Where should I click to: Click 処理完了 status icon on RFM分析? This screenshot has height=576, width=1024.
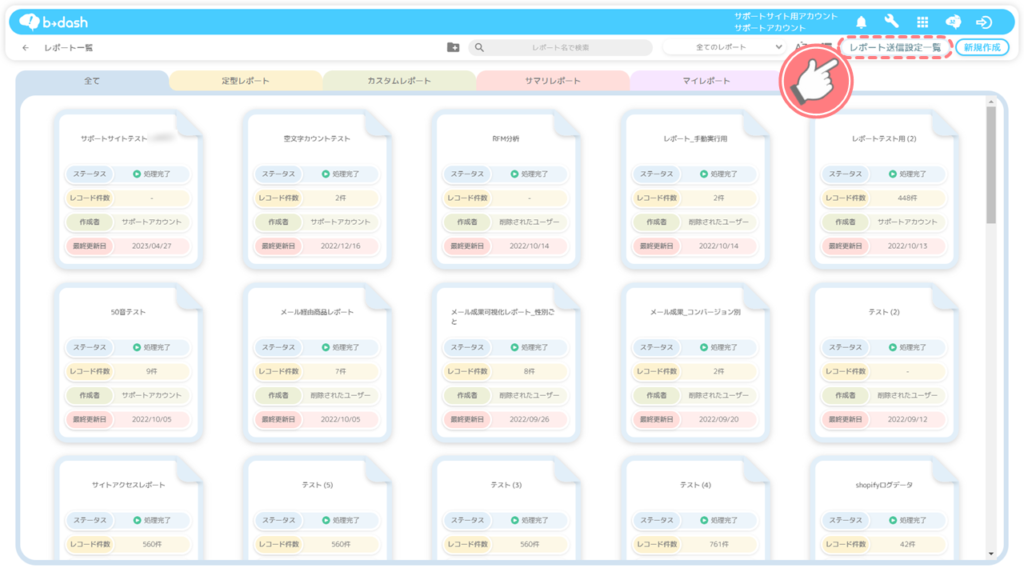click(x=514, y=174)
